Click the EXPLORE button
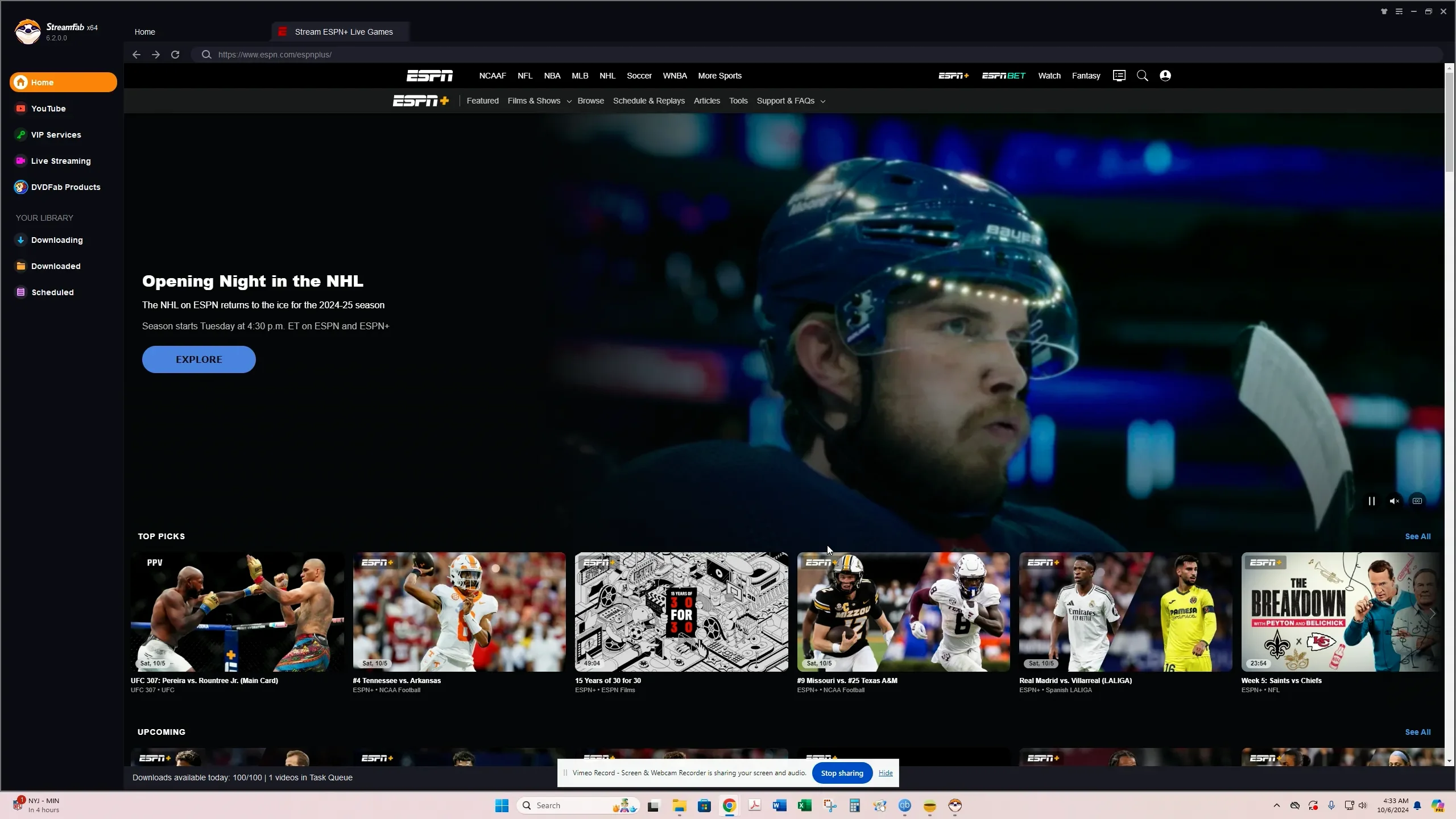This screenshot has height=819, width=1456. 199,359
